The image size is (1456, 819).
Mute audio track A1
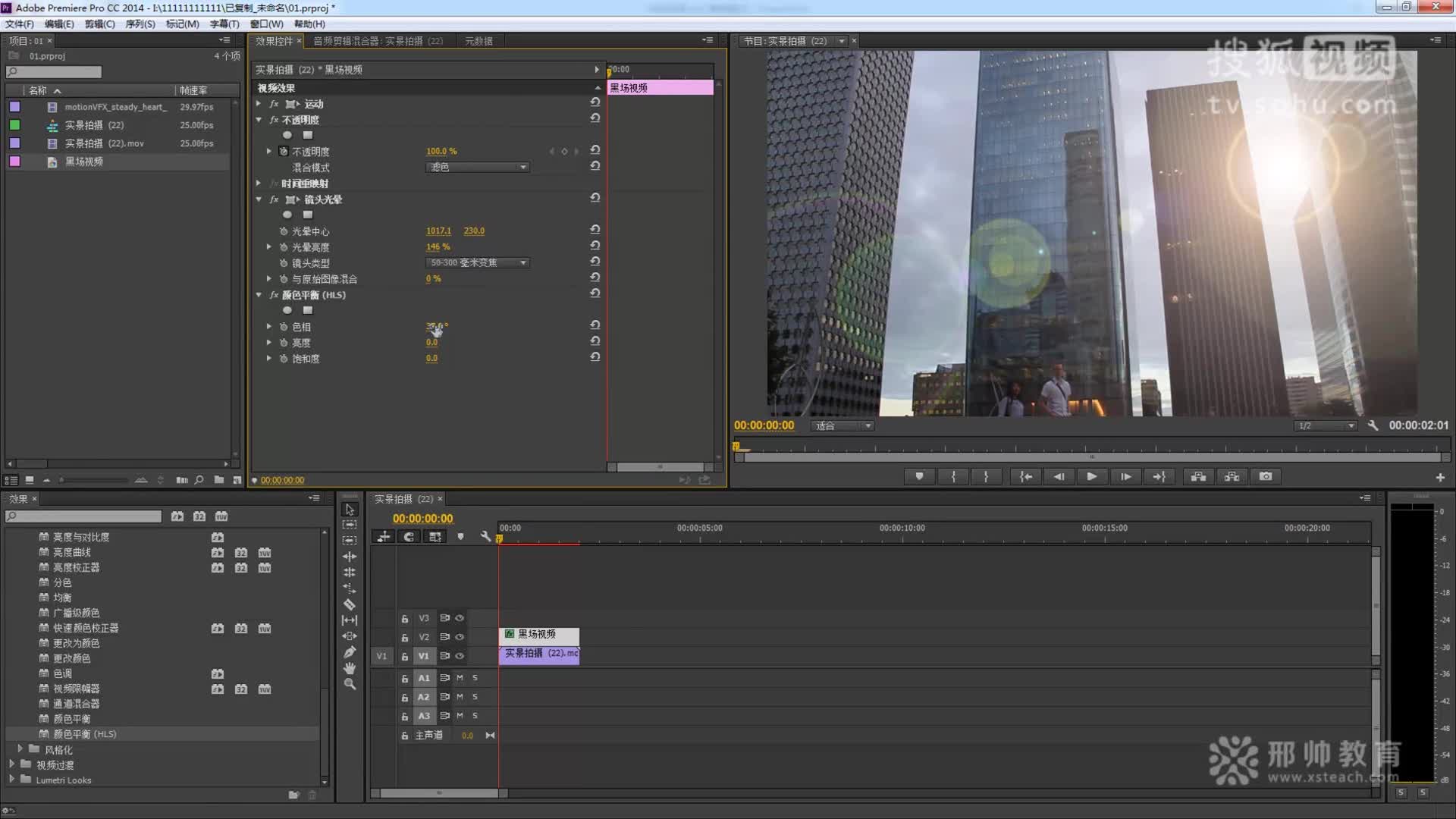click(460, 678)
